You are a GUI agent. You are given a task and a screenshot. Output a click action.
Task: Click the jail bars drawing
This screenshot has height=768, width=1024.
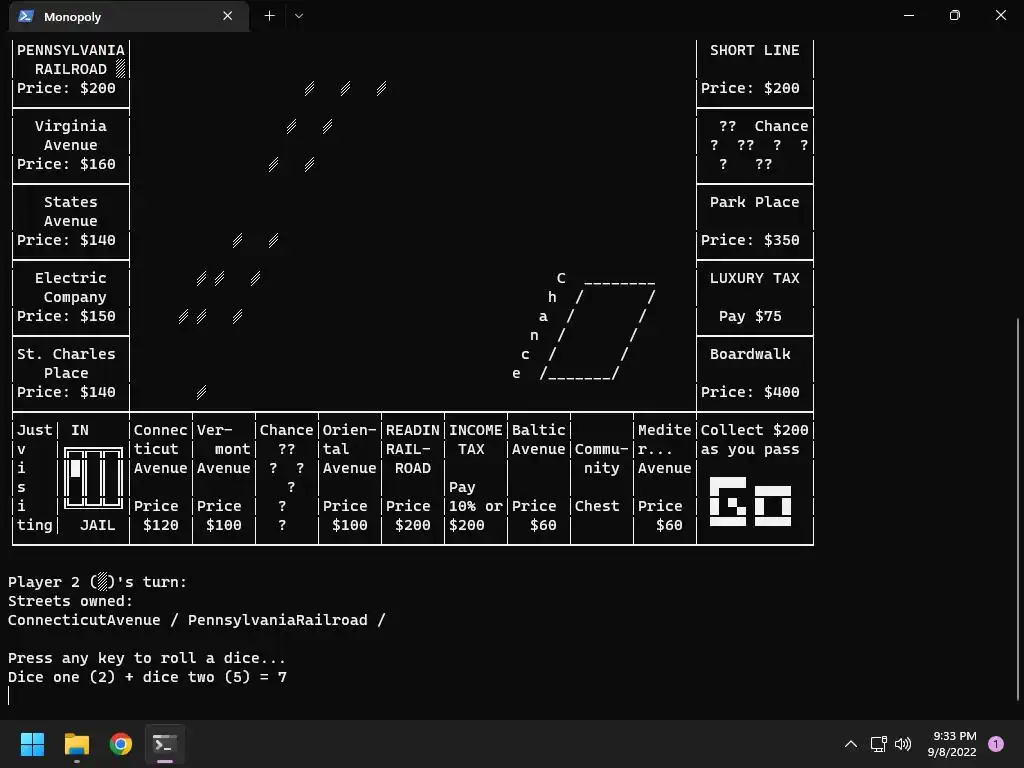[x=93, y=478]
